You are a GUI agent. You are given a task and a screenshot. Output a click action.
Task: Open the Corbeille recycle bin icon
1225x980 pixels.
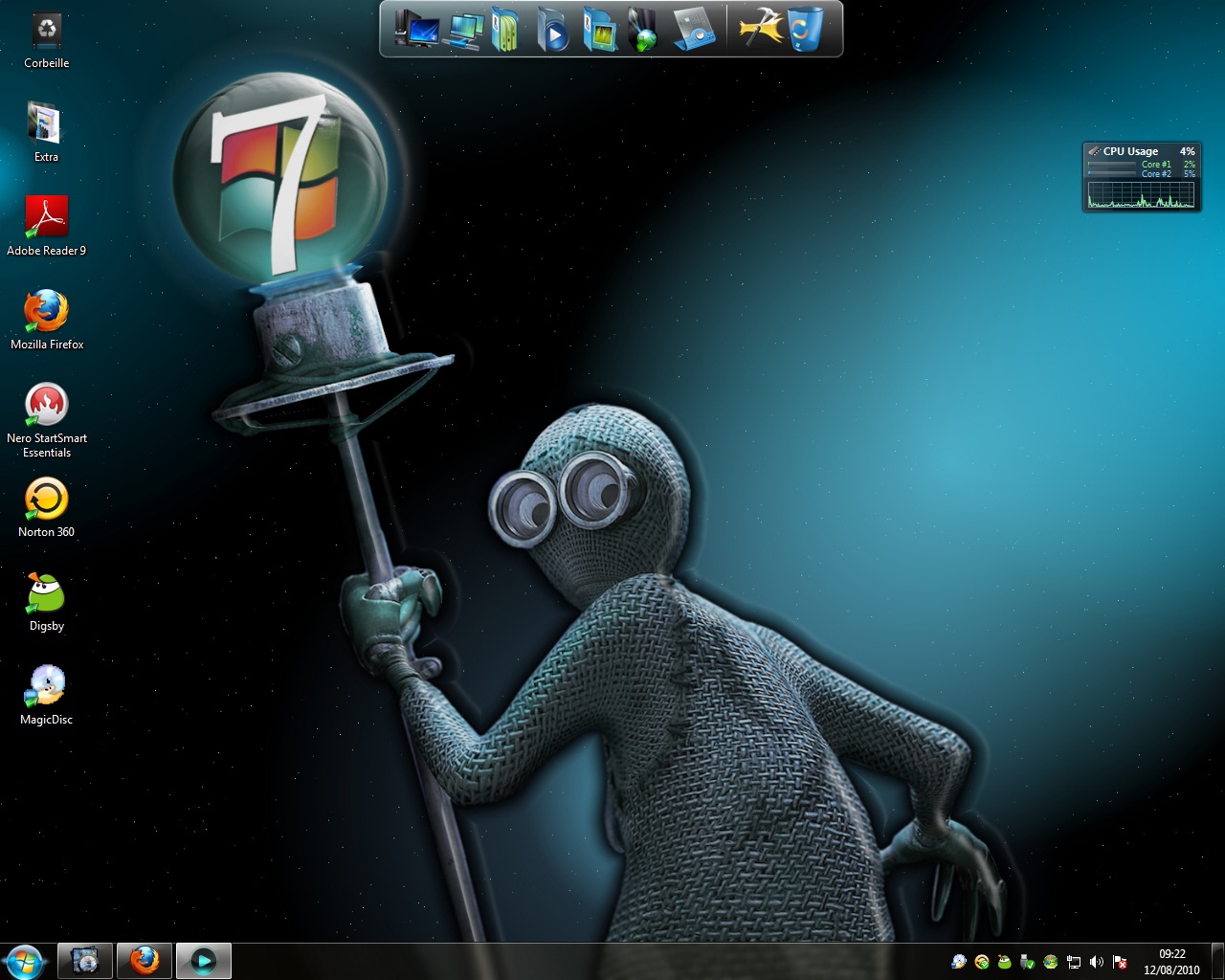point(46,31)
